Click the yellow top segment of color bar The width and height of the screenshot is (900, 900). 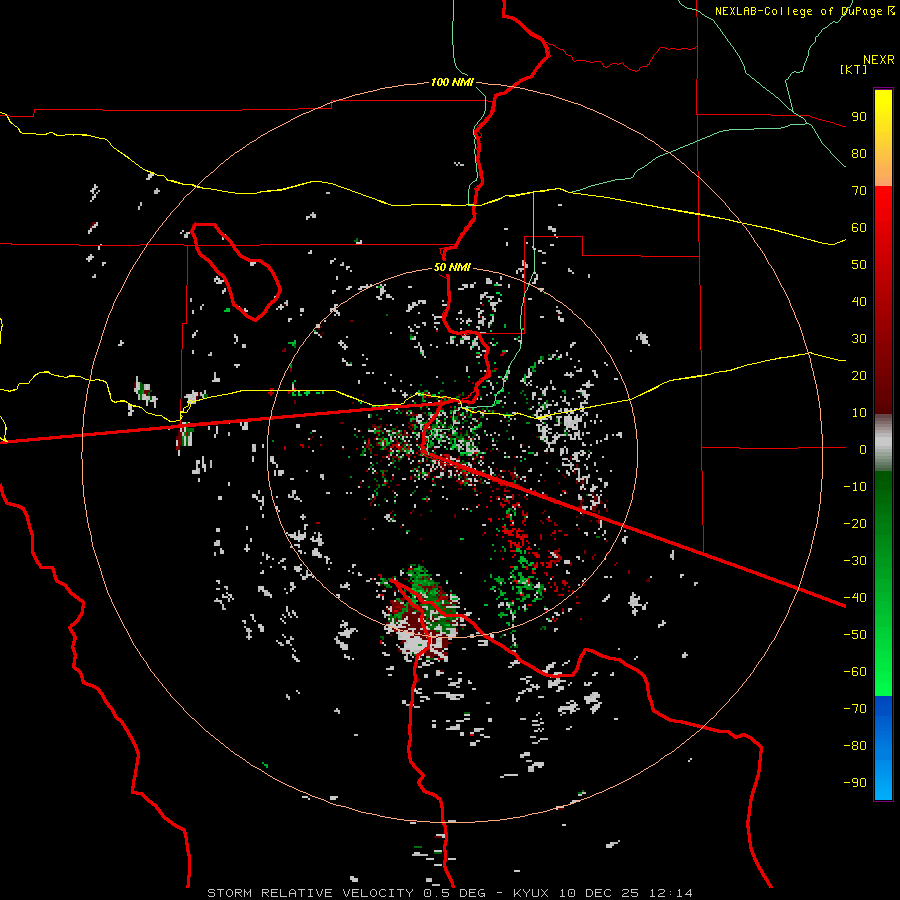883,138
